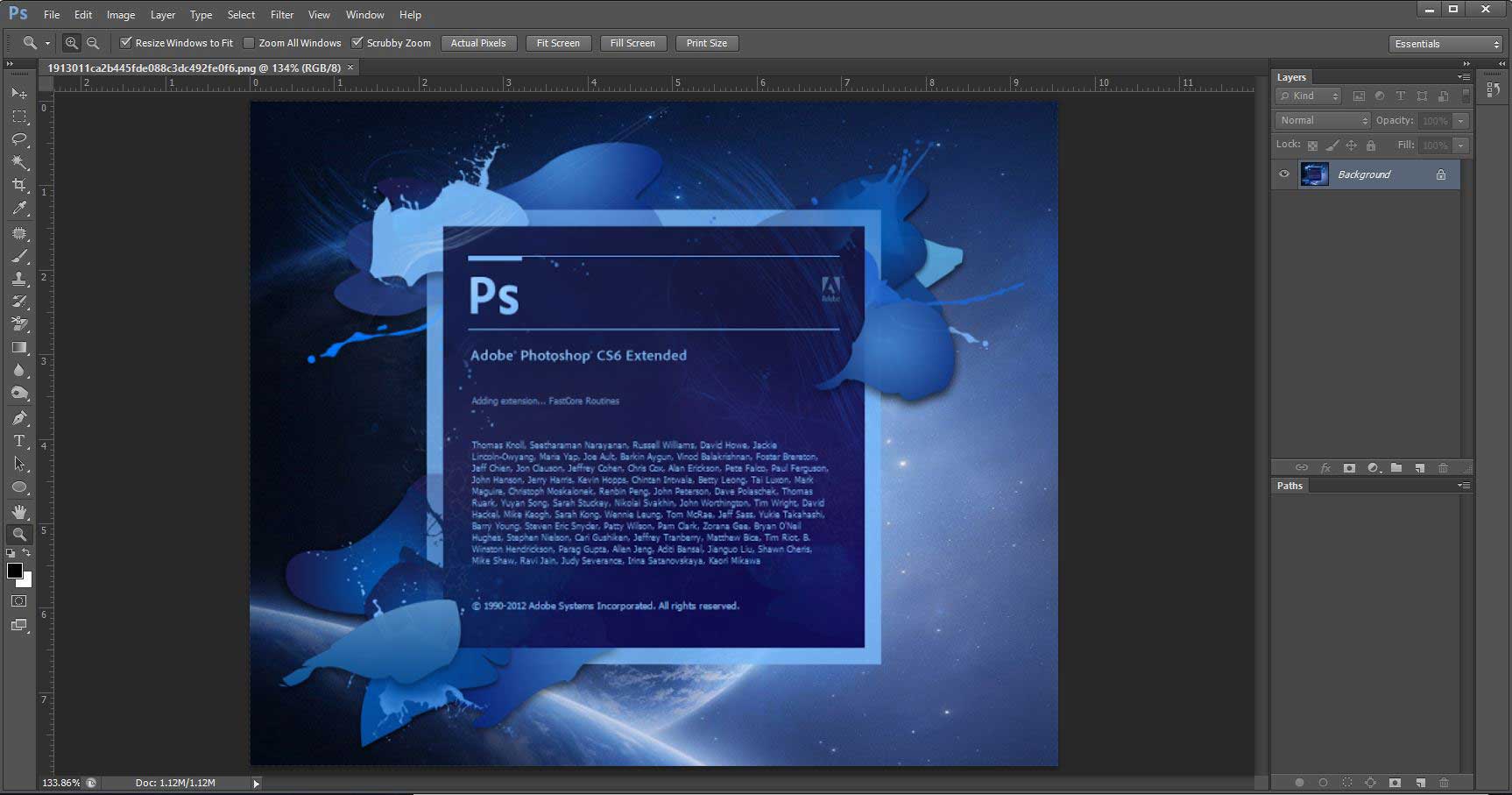The image size is (1512, 795).
Task: Select the Sponge tool in the toolbox
Action: 18,394
